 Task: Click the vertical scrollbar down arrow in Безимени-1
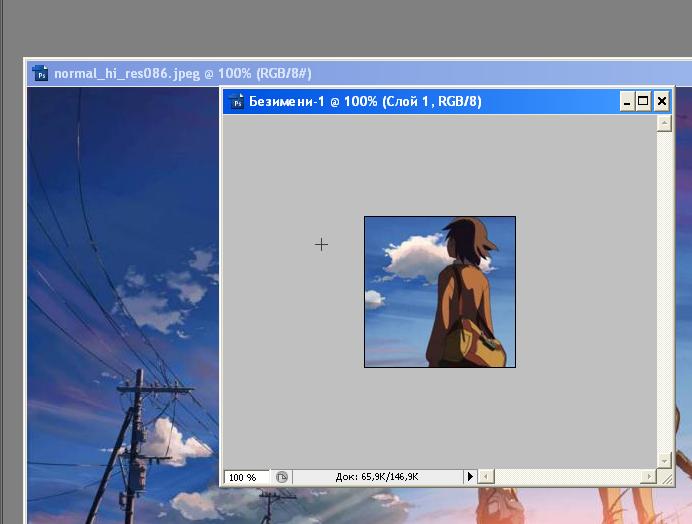(x=664, y=460)
